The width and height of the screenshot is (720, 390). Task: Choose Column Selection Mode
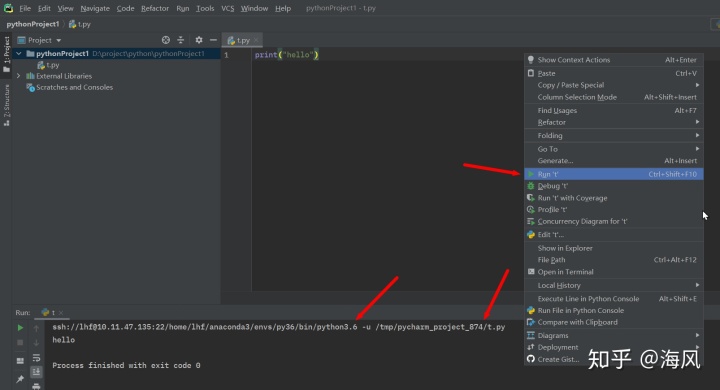613,97
